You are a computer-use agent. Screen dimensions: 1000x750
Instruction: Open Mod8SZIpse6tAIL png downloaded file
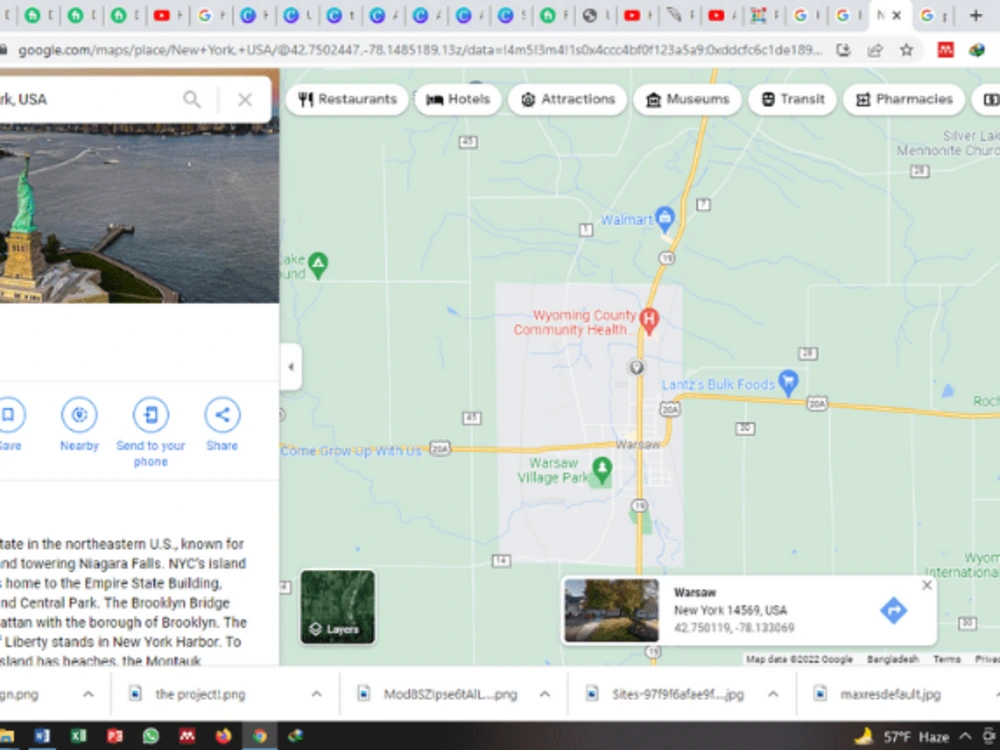450,694
